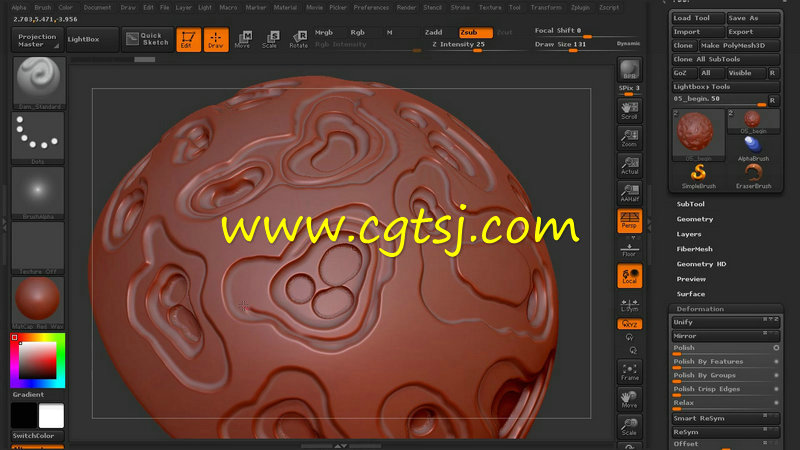Expand the Preview section
The height and width of the screenshot is (450, 800).
coord(691,279)
